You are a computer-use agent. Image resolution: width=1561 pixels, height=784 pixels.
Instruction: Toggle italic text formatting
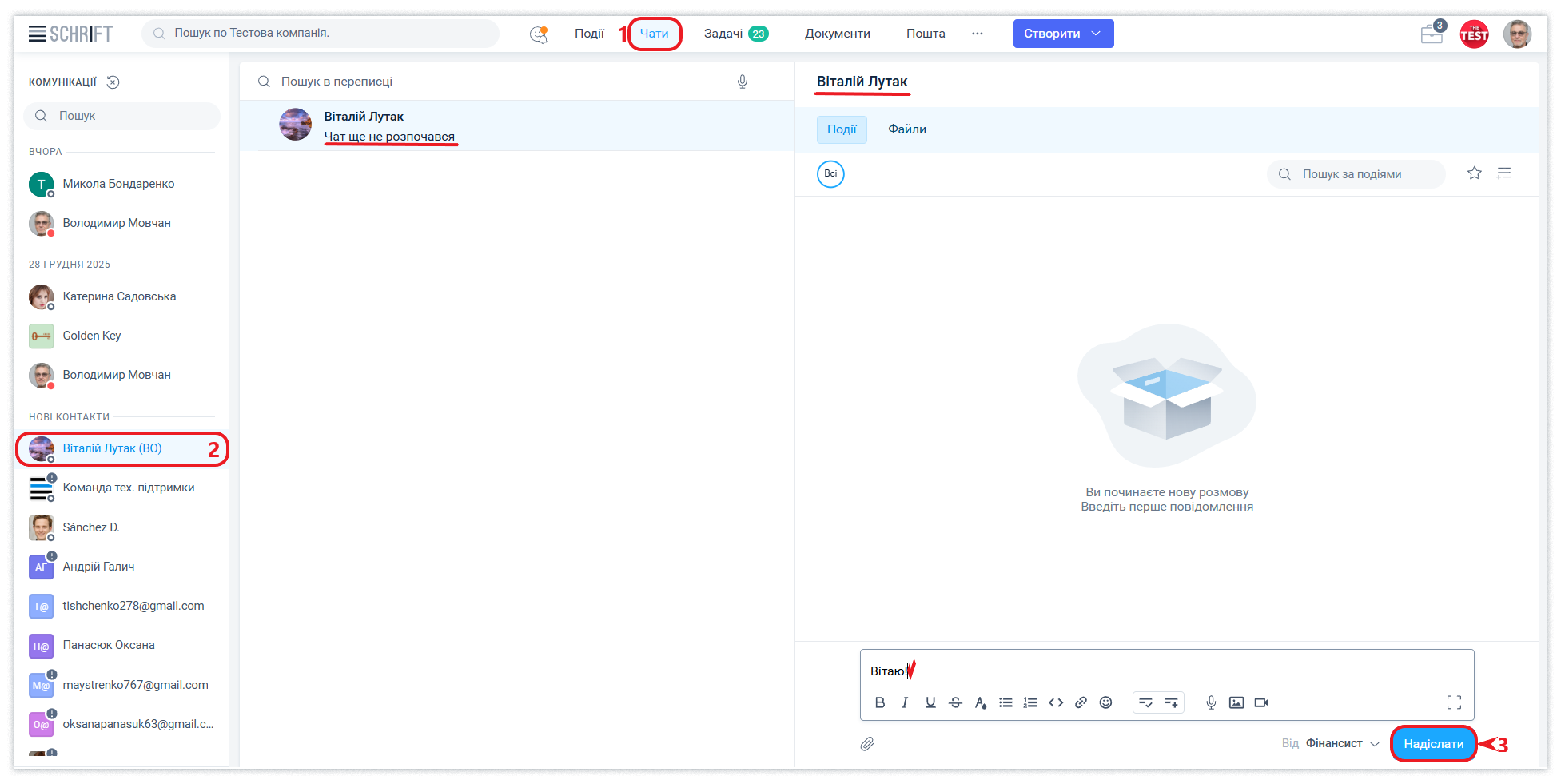[x=905, y=702]
